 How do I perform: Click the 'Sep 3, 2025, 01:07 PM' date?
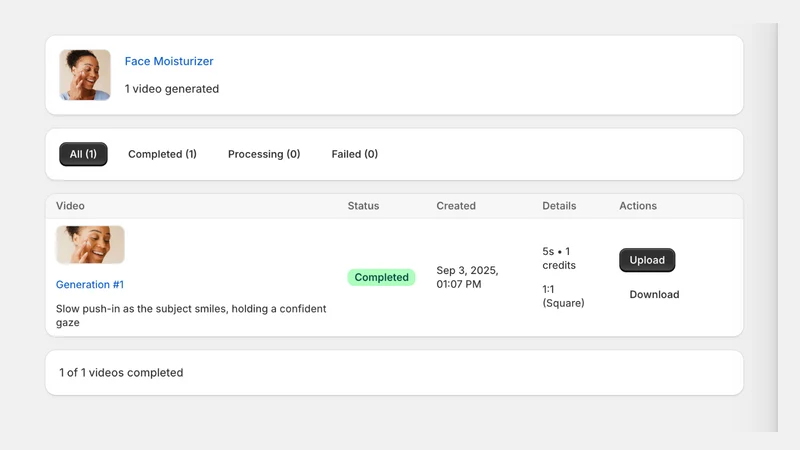coord(467,277)
